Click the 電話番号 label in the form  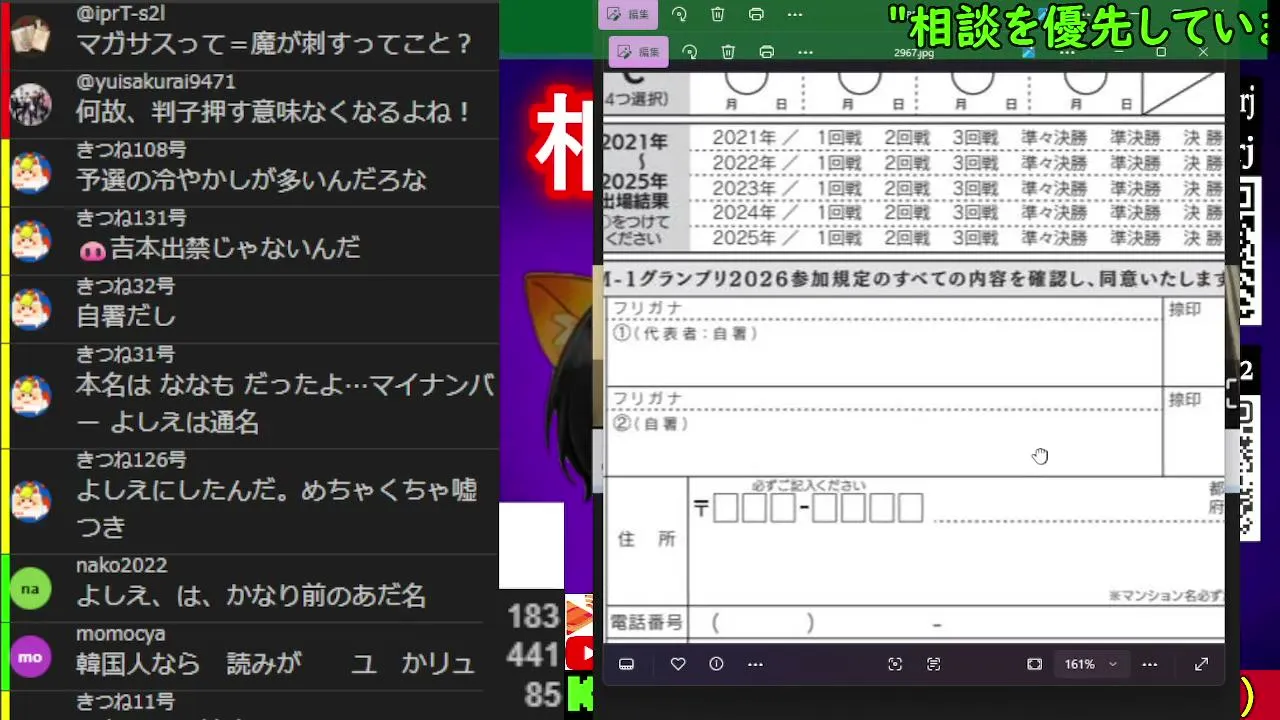[646, 622]
